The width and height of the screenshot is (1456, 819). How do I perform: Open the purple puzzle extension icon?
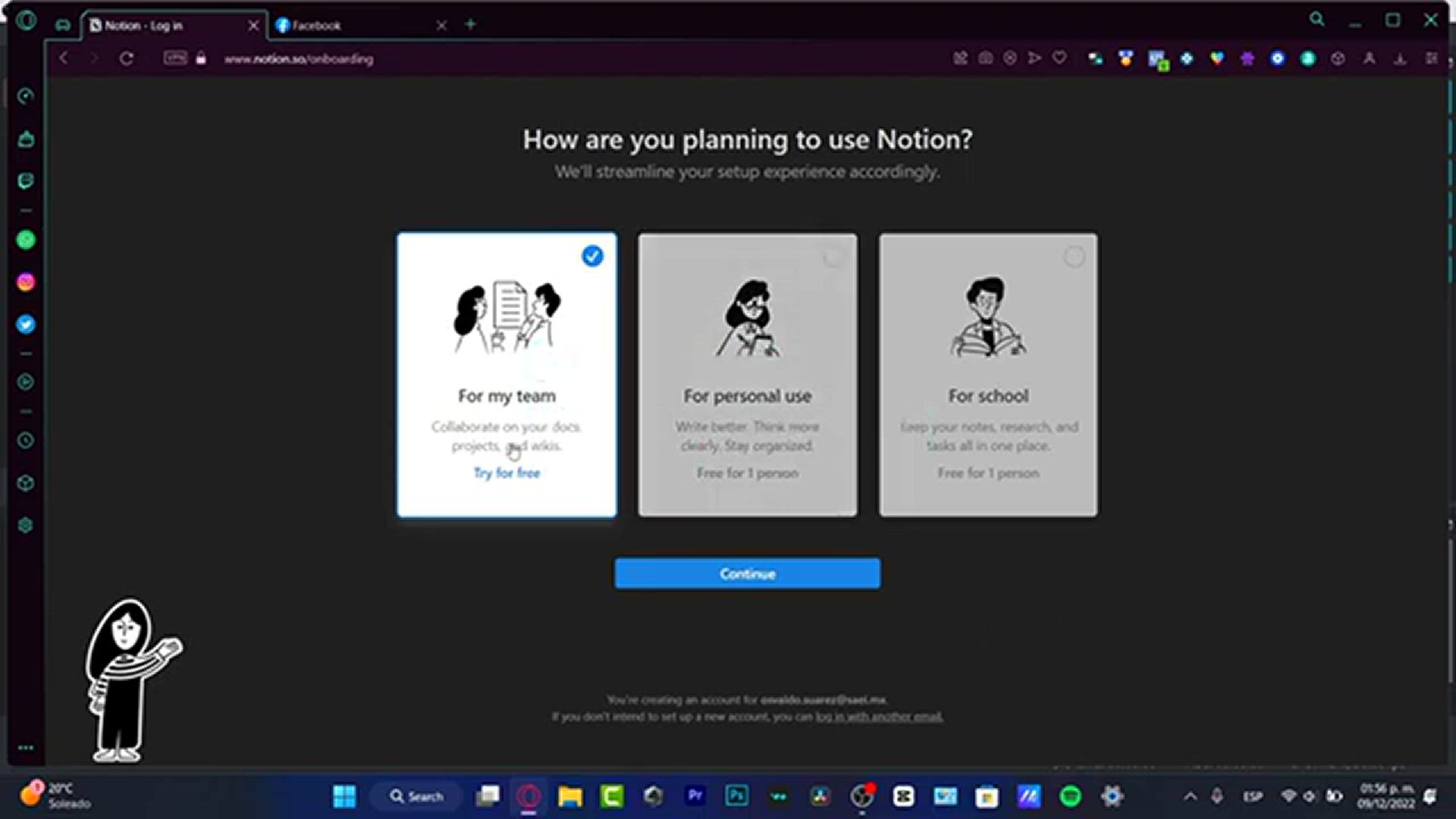click(x=1247, y=58)
